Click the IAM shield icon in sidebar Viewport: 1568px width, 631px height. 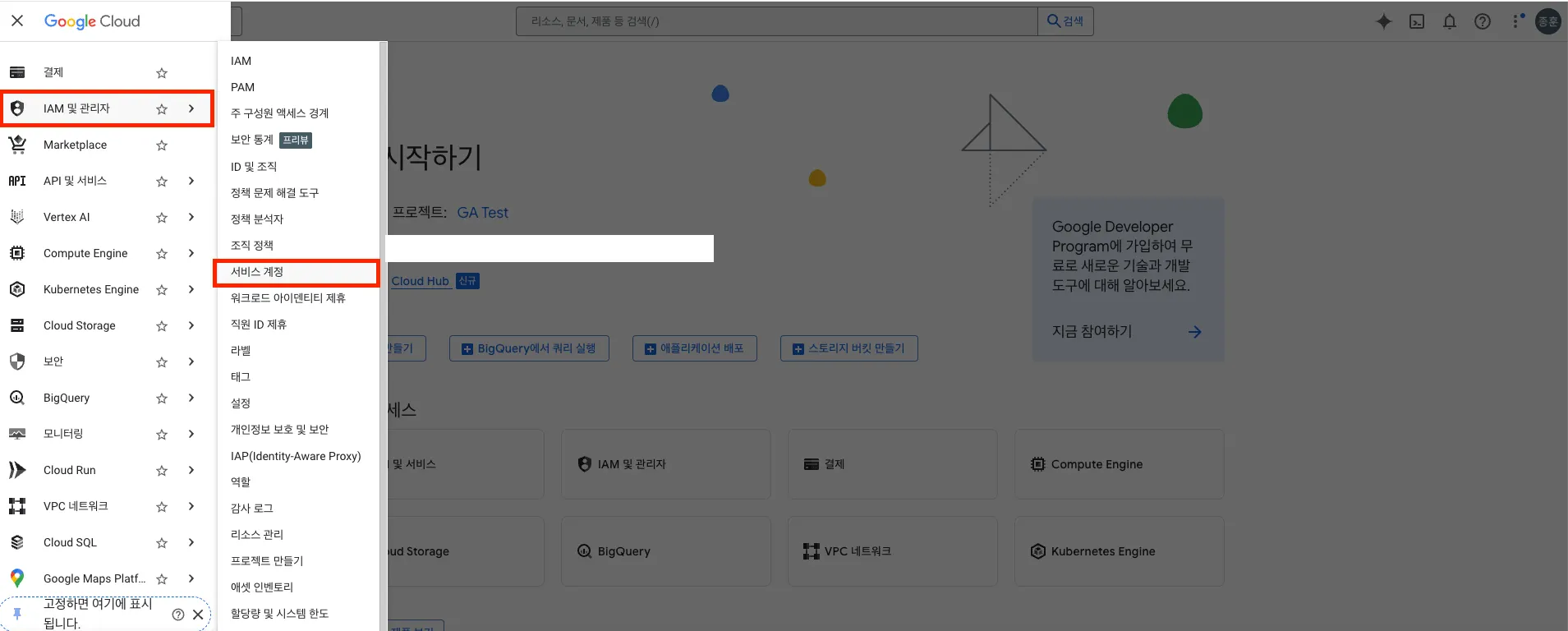(x=17, y=108)
